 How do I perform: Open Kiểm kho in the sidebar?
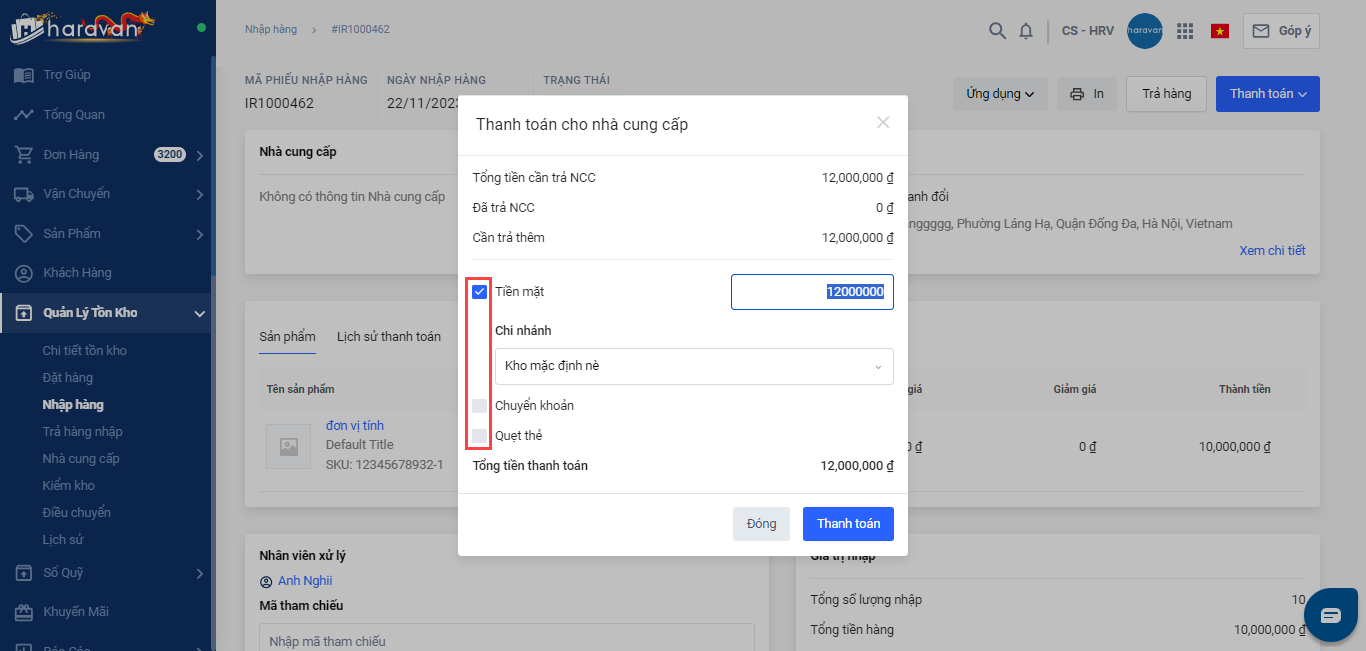coord(68,486)
